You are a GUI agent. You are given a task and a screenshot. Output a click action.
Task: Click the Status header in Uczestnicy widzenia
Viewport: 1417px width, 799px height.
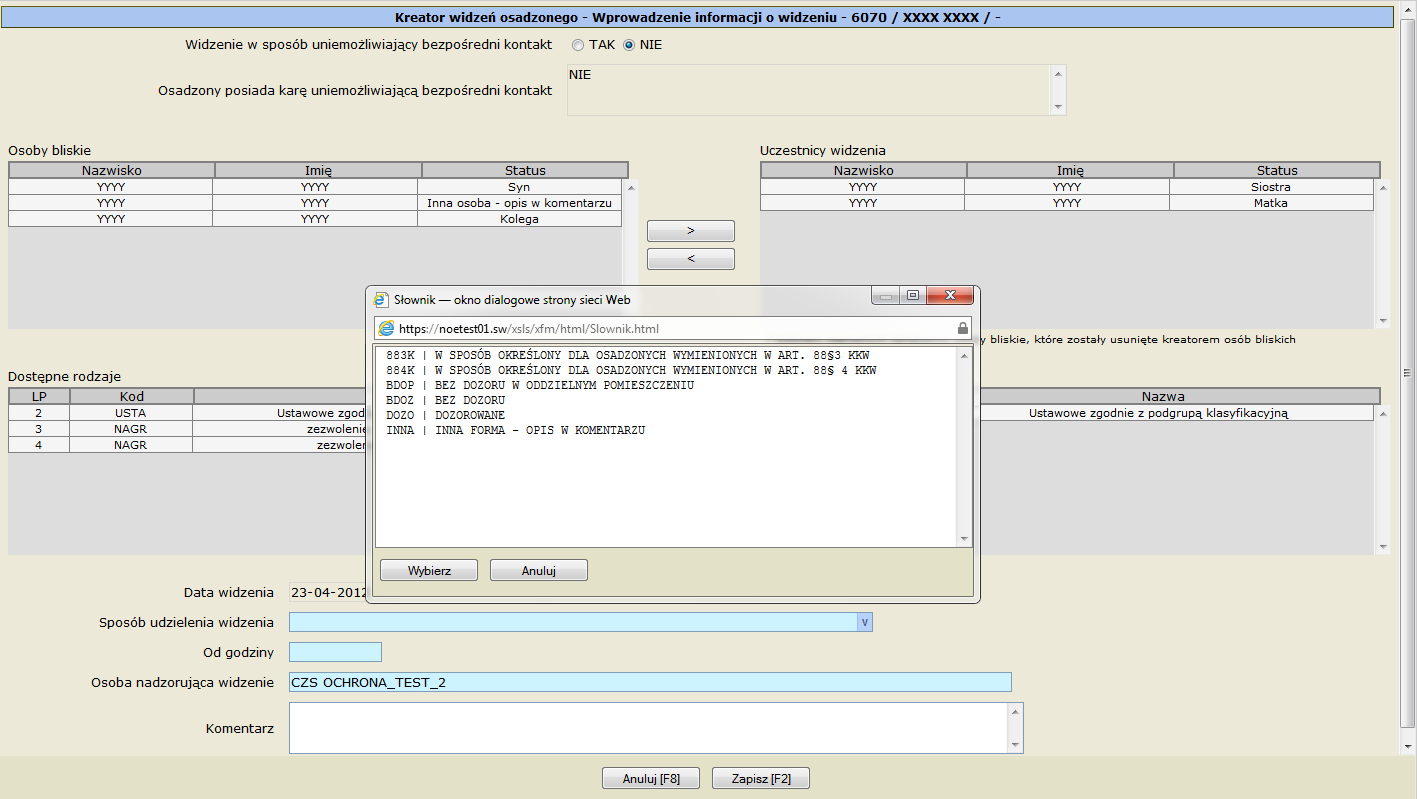click(1277, 170)
